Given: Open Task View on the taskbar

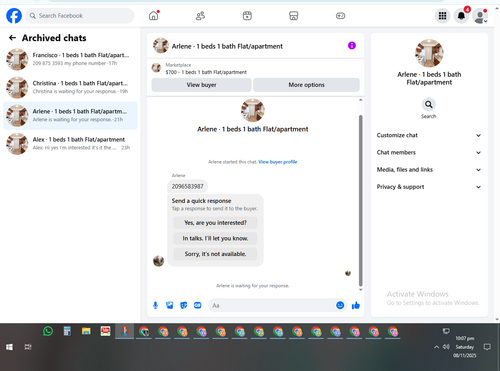Looking at the screenshot, I should point(28,347).
